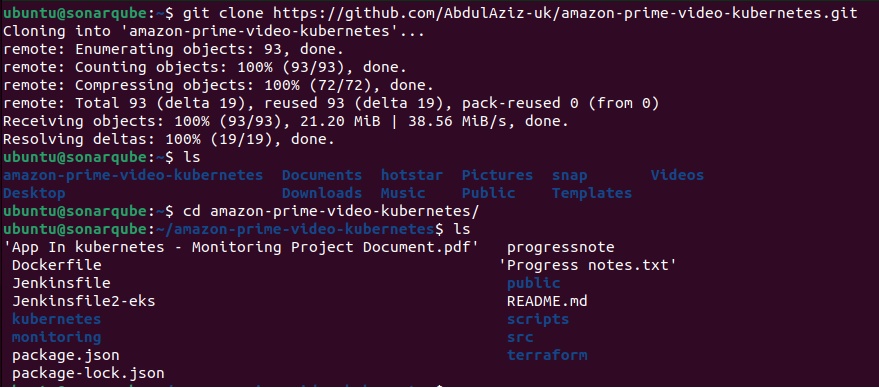Click the Downloads folder name
The height and width of the screenshot is (388, 879).
(x=322, y=193)
